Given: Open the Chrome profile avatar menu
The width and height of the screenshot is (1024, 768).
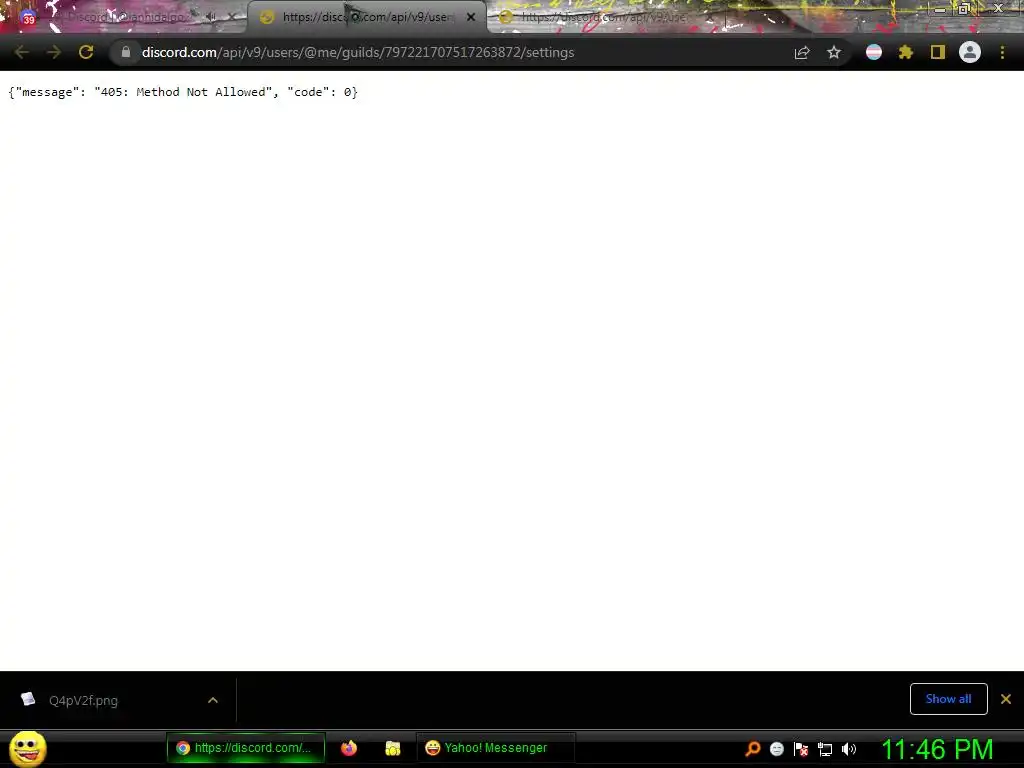Looking at the screenshot, I should [970, 52].
